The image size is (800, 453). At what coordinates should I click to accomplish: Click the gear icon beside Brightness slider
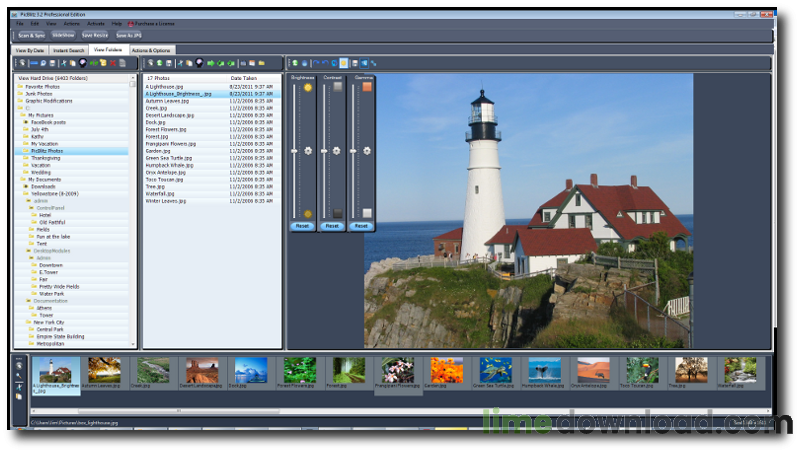pyautogui.click(x=308, y=150)
